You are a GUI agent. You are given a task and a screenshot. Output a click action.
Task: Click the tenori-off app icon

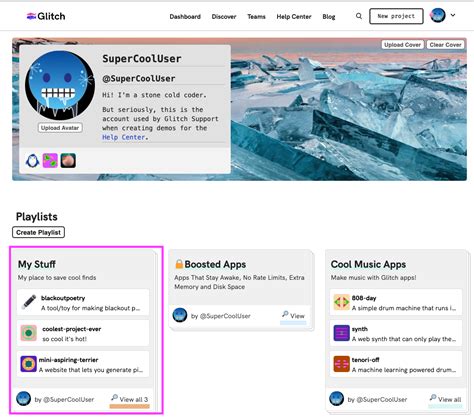(x=341, y=364)
